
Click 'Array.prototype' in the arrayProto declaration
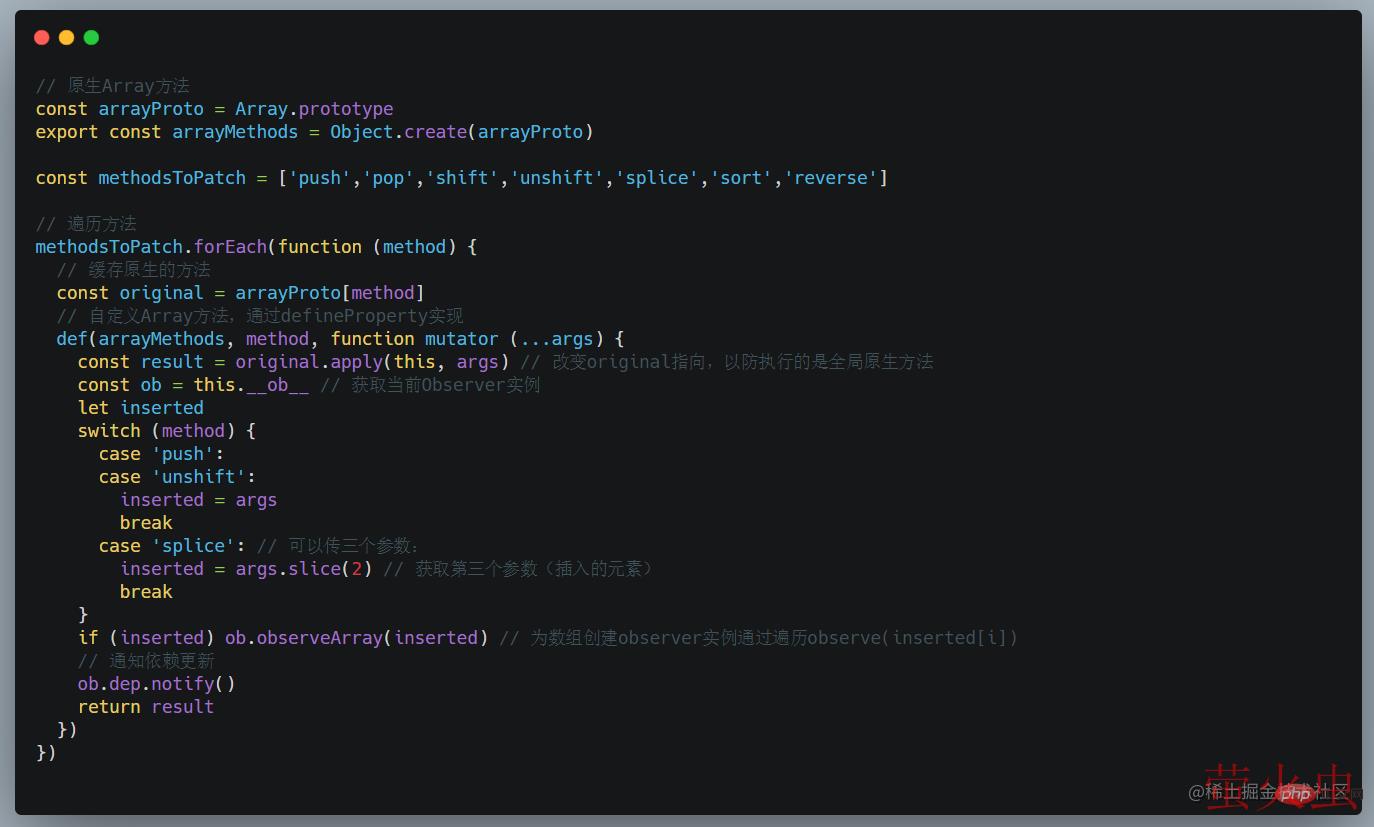[x=314, y=109]
